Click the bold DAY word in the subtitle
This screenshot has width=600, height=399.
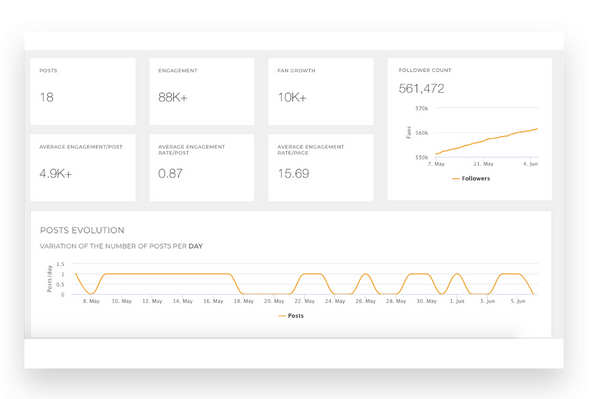point(196,246)
